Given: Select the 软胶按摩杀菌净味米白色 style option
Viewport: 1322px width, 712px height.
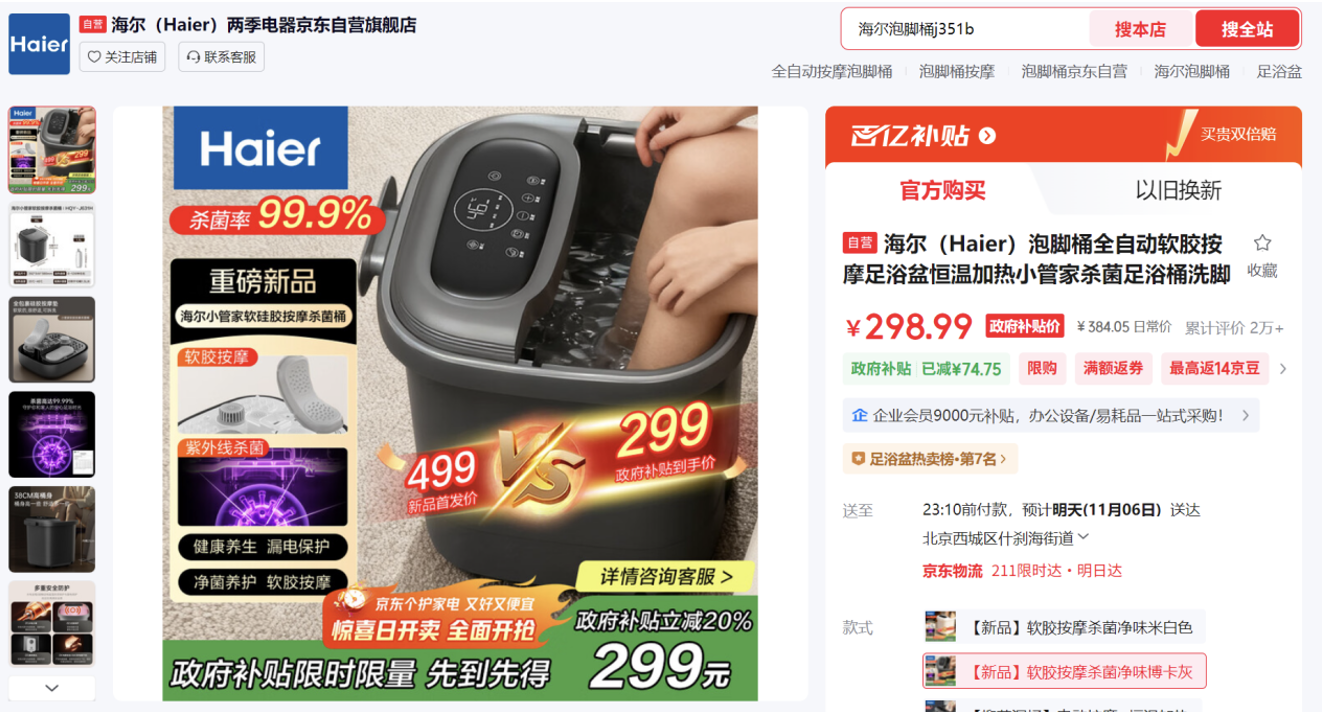Looking at the screenshot, I should click(x=1064, y=627).
